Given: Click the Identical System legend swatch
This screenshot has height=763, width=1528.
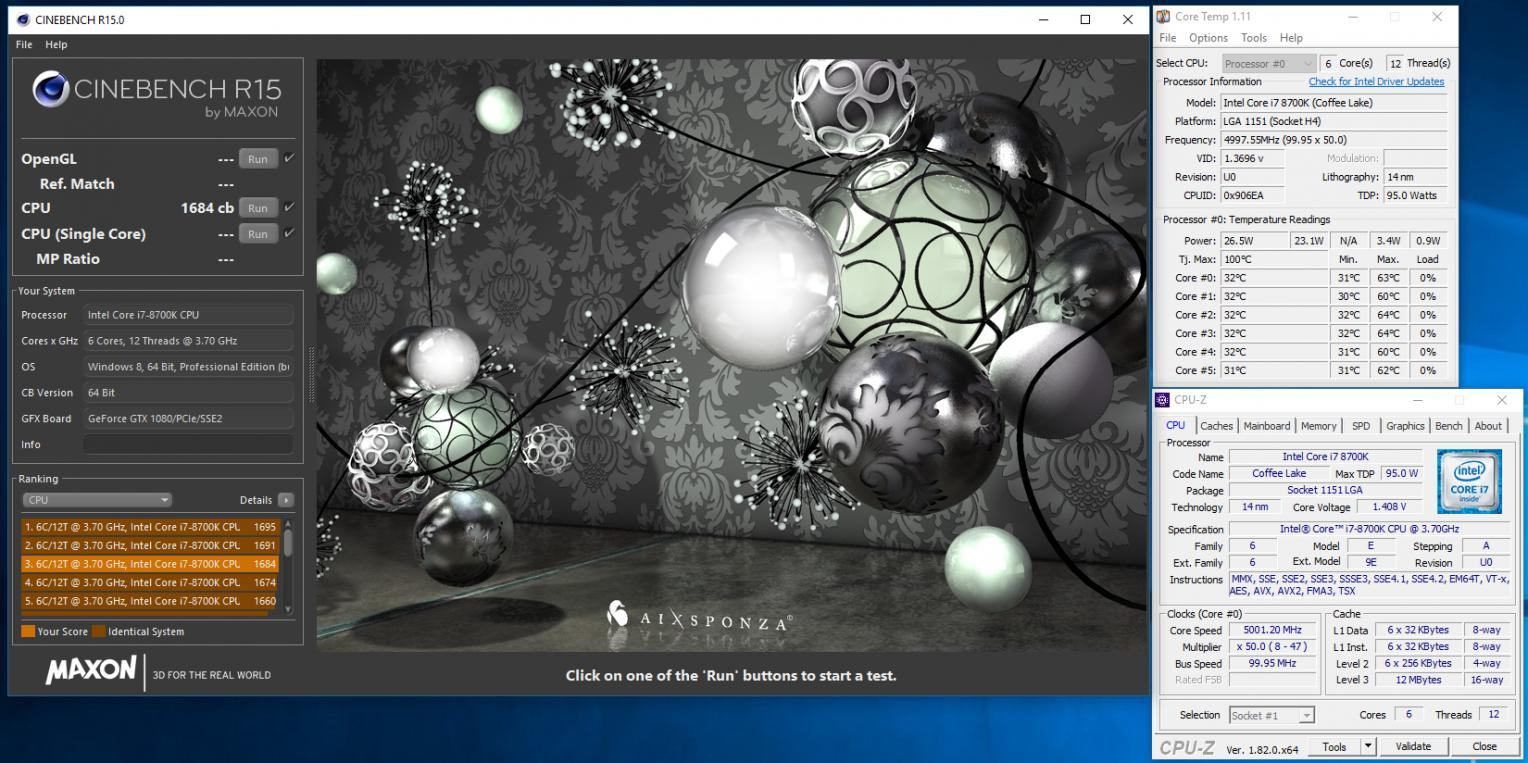Looking at the screenshot, I should [99, 631].
